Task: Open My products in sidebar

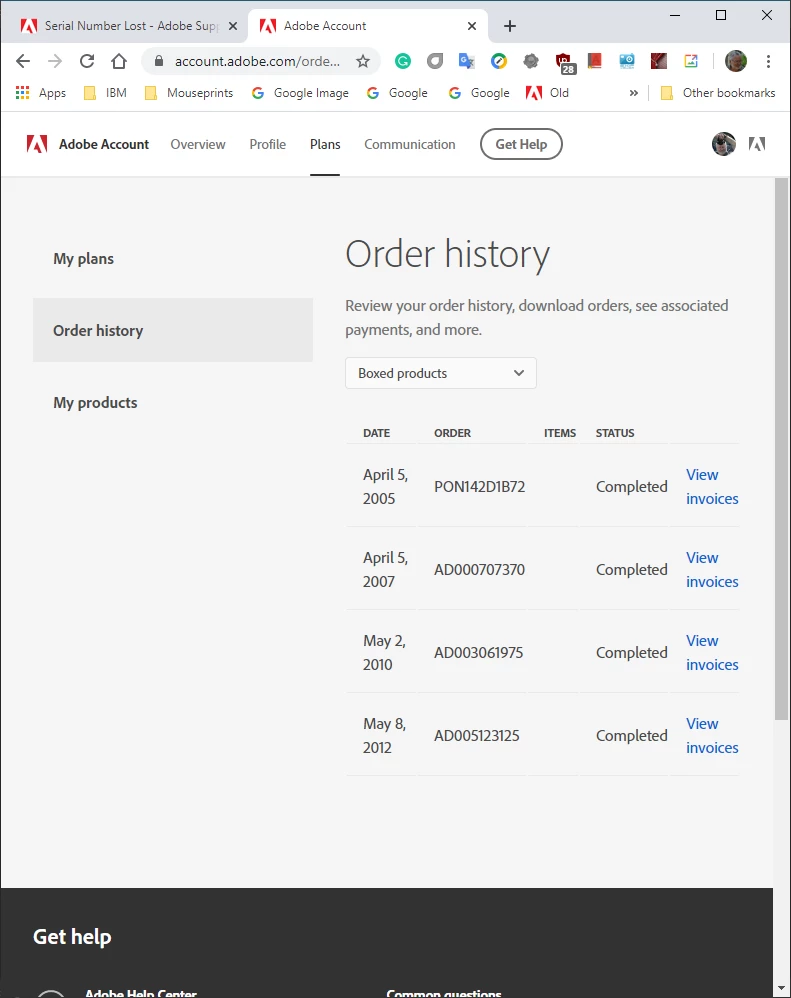Action: pyautogui.click(x=95, y=402)
